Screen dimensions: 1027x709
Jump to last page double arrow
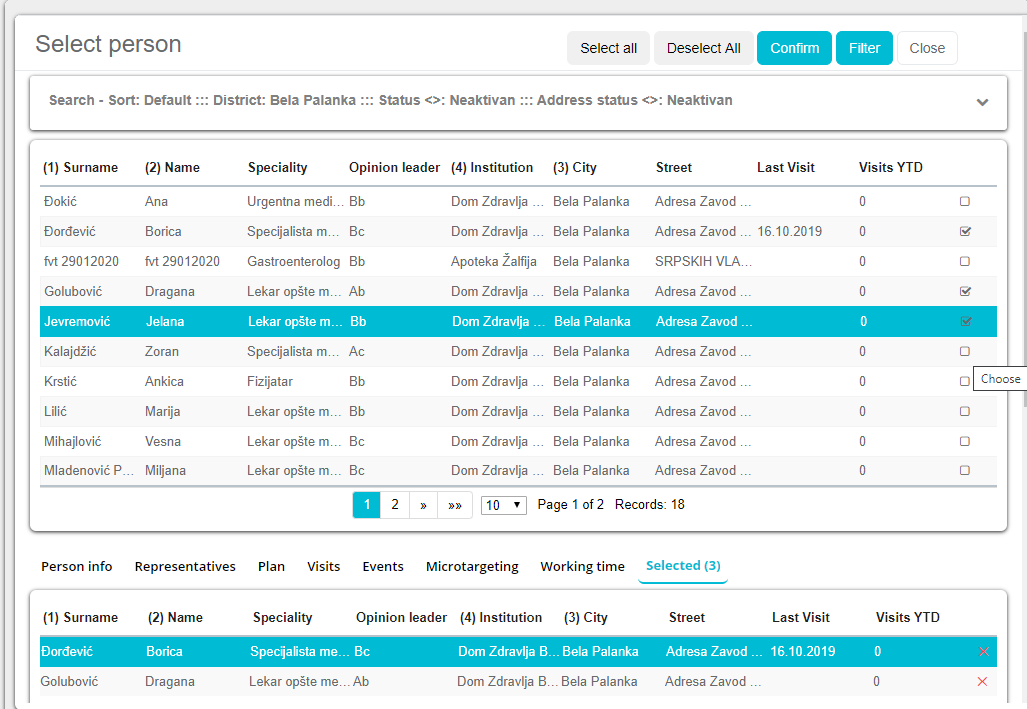point(455,505)
